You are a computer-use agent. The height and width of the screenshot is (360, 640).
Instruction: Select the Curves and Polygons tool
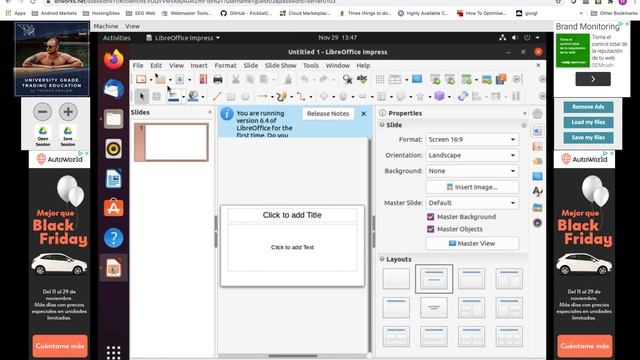point(281,97)
